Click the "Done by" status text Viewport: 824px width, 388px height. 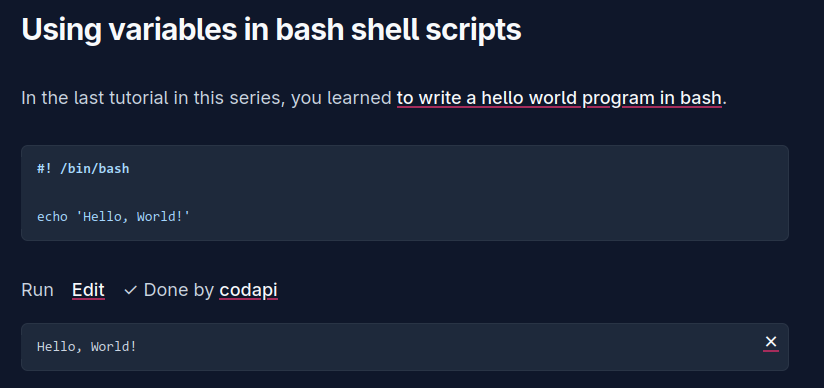pyautogui.click(x=179, y=290)
